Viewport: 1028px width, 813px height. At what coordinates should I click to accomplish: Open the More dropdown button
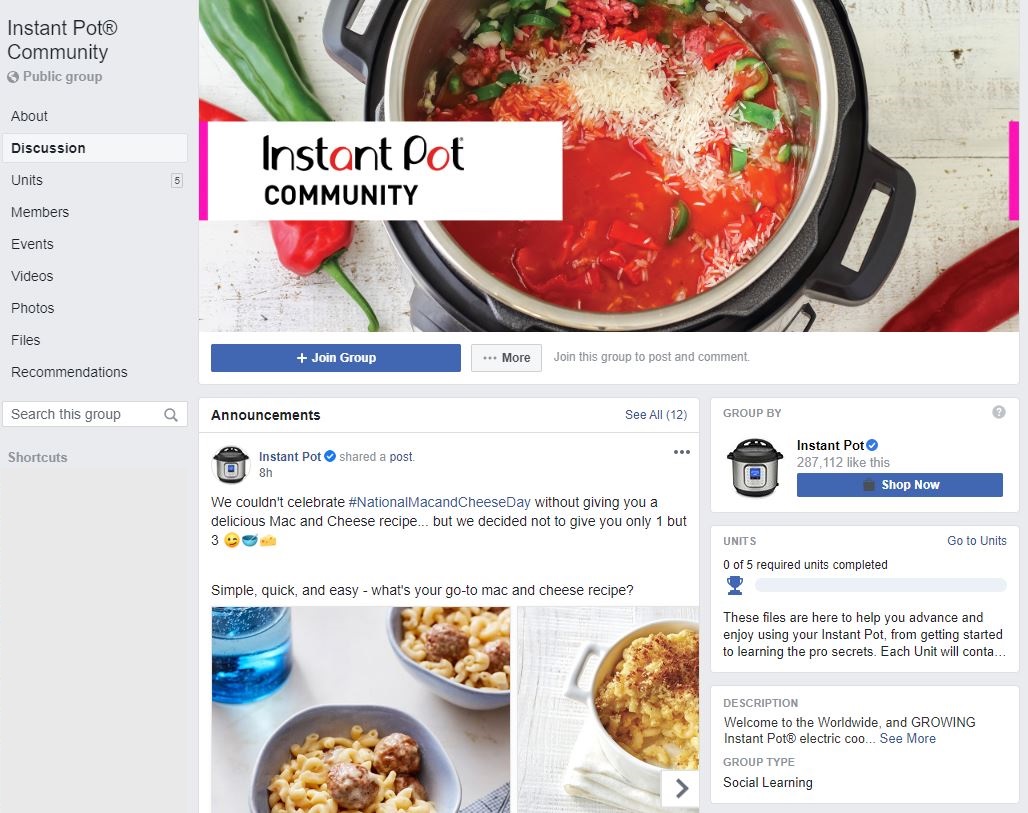point(506,358)
